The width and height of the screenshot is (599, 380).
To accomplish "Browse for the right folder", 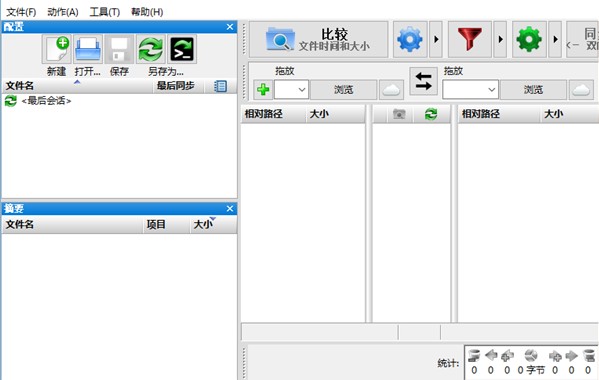I will pyautogui.click(x=533, y=90).
